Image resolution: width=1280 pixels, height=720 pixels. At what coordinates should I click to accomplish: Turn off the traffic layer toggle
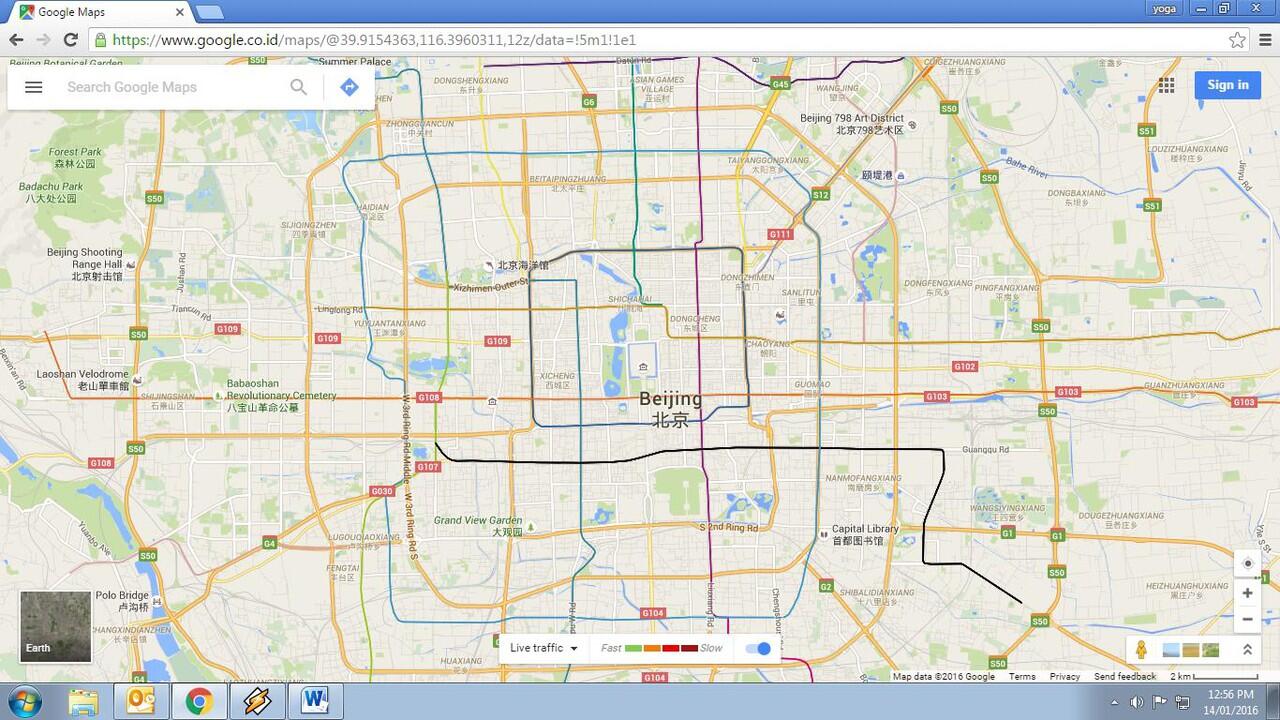(x=758, y=648)
